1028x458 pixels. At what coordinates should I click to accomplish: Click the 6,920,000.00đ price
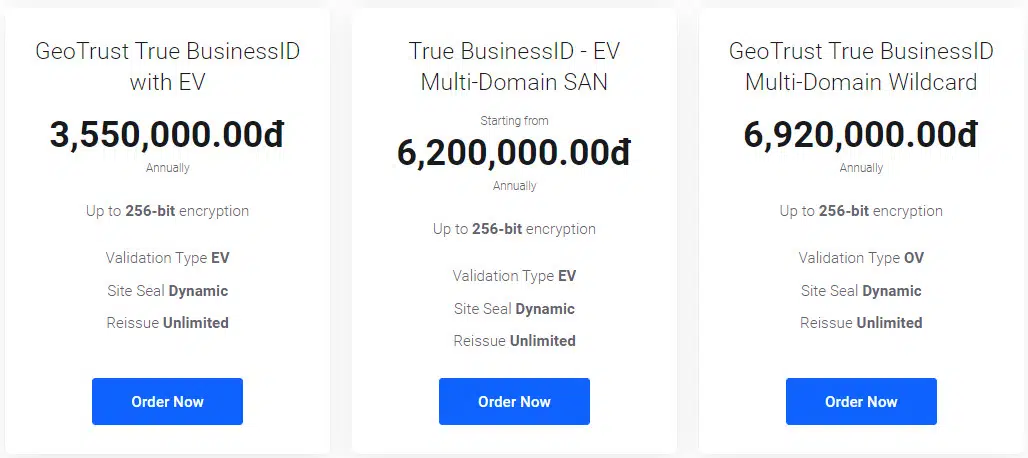pos(861,134)
